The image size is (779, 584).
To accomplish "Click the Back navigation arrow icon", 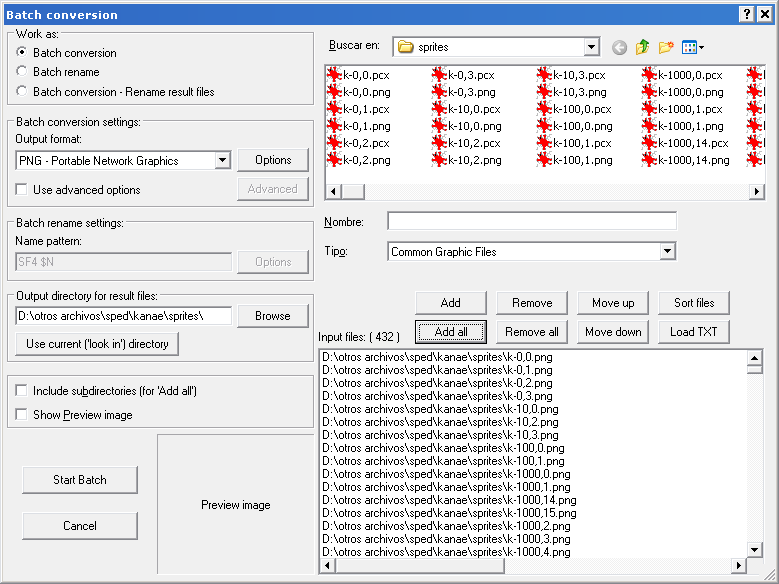I will (620, 47).
